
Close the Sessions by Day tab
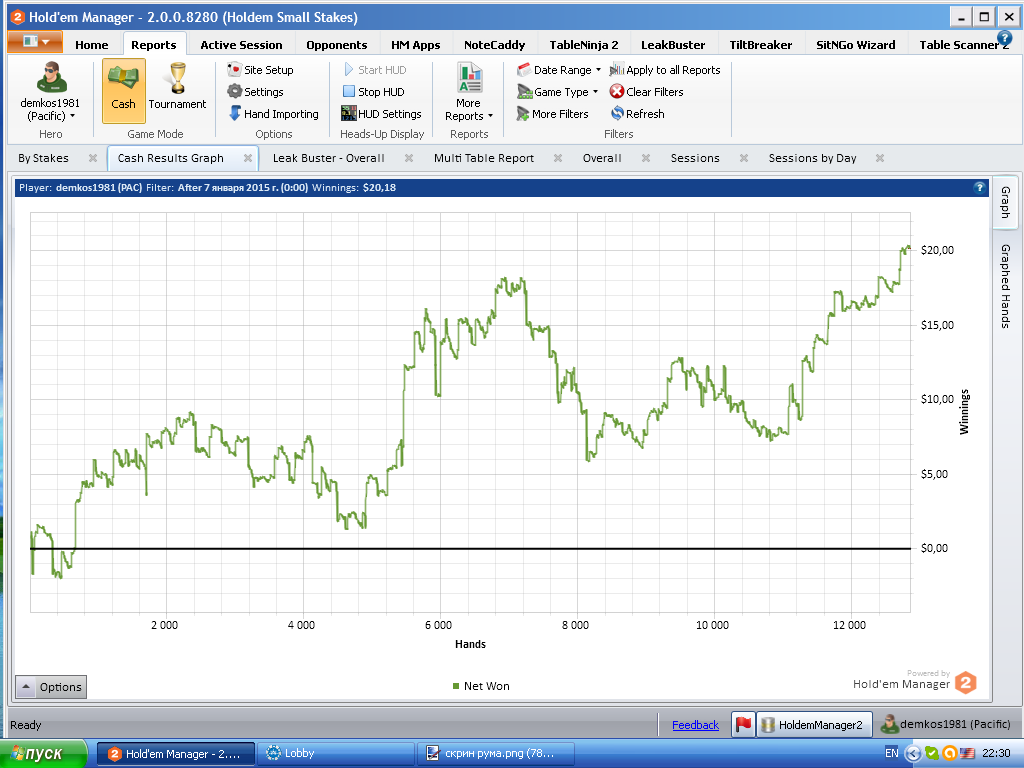pos(880,158)
